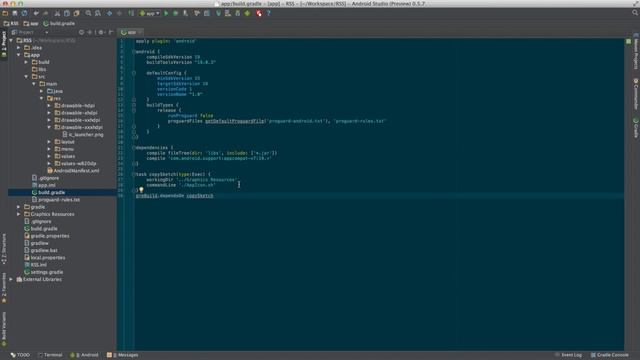Image resolution: width=640 pixels, height=360 pixels.
Task: Click the yellow intention lightbulb in editor
Action: (141, 190)
